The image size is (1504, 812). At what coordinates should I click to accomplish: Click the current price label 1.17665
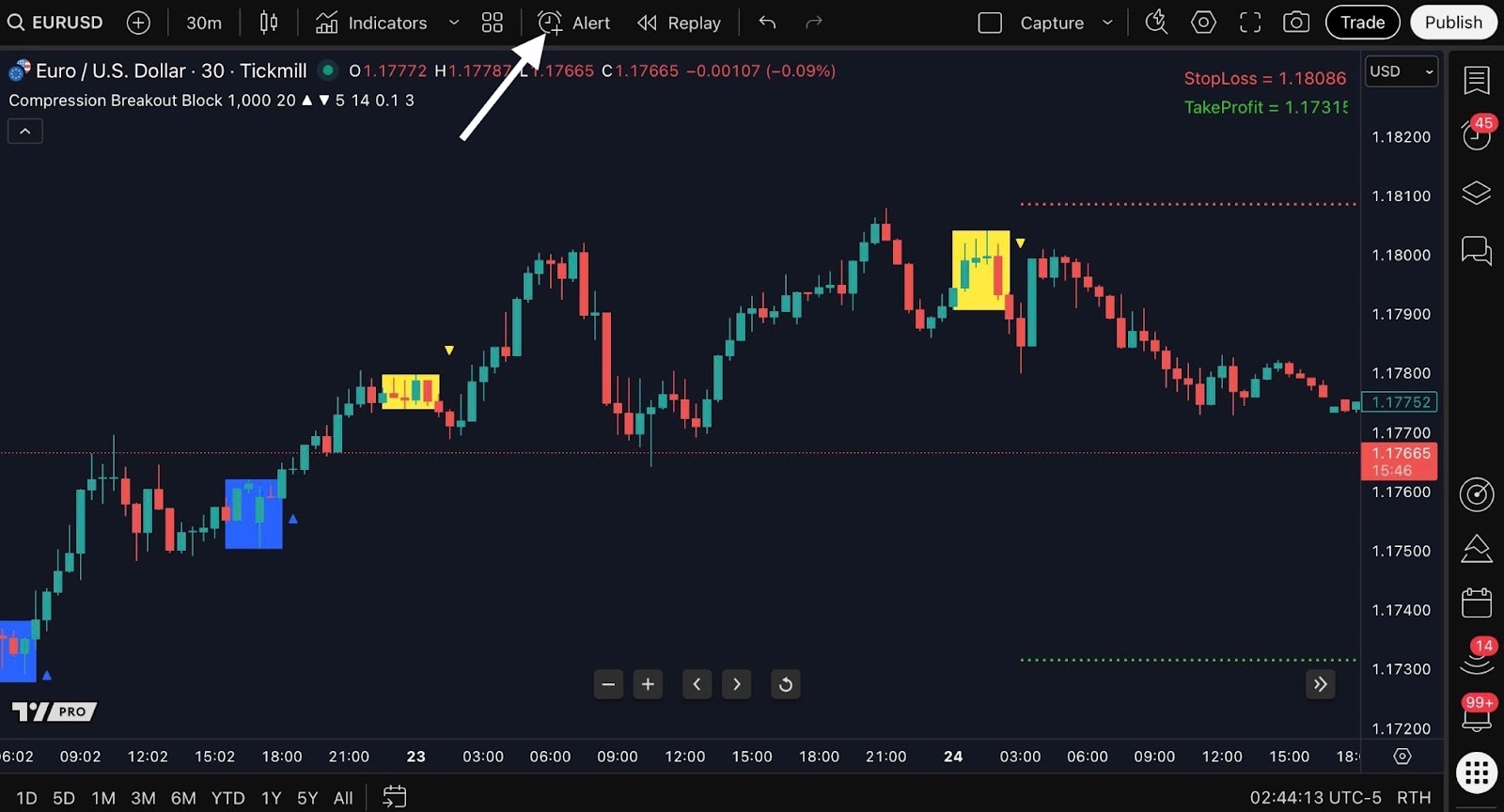pos(1400,461)
